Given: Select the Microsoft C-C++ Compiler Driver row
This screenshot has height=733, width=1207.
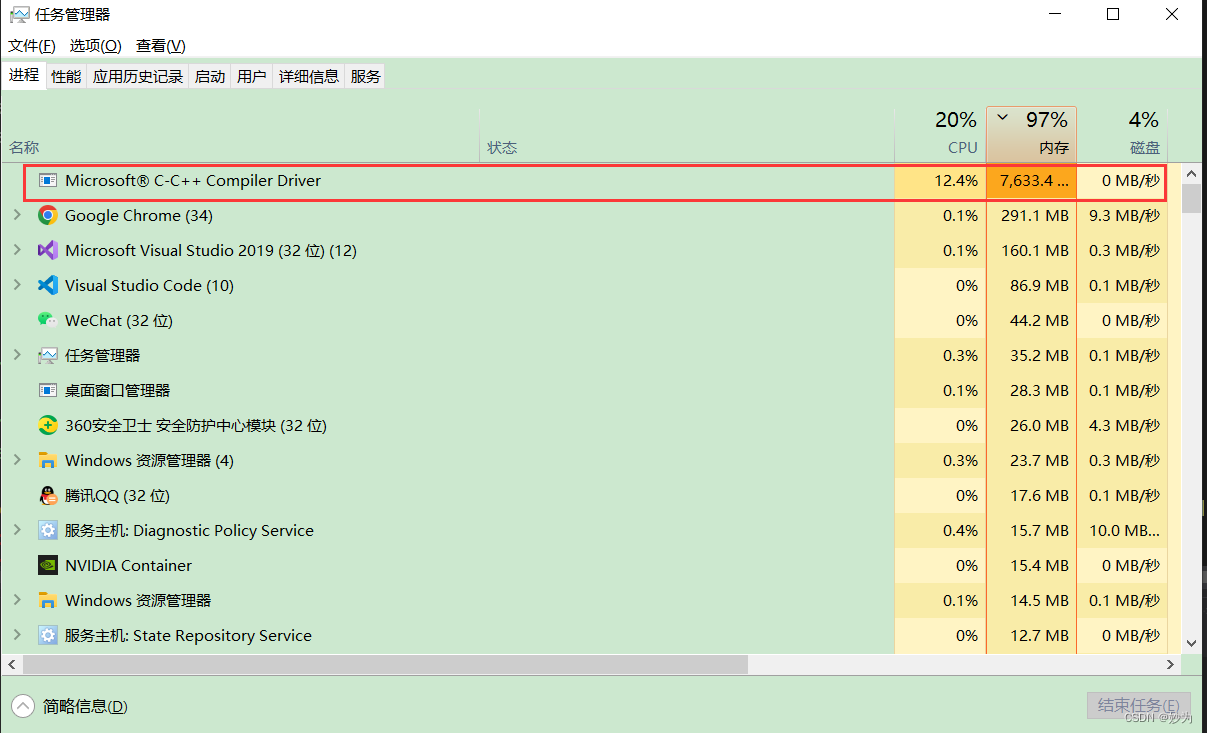Looking at the screenshot, I should point(595,181).
